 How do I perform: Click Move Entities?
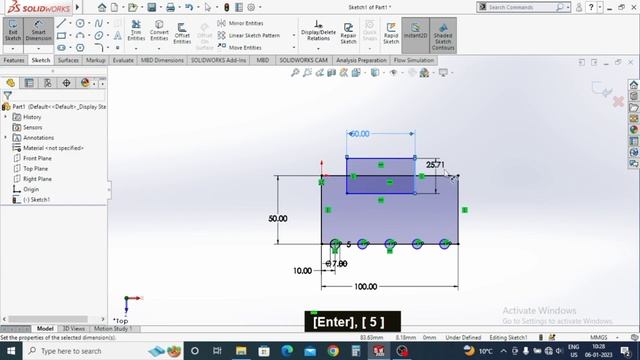(240, 47)
